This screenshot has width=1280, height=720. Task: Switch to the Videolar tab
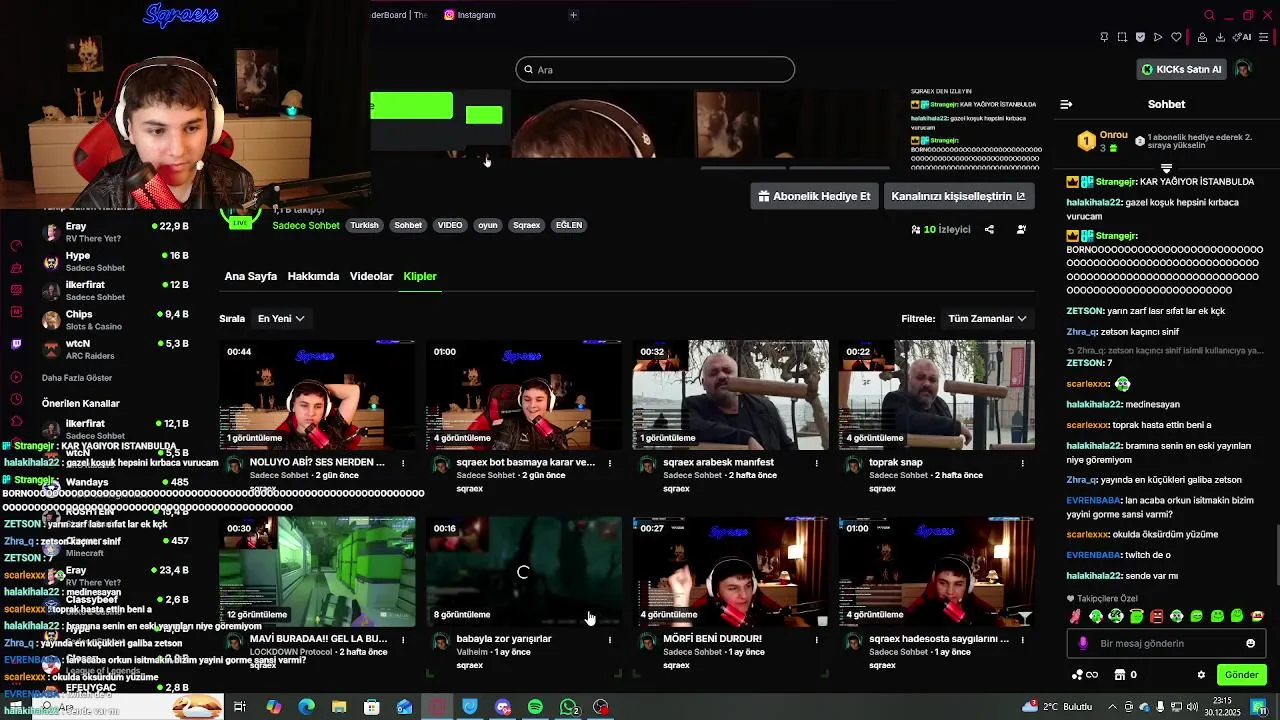coord(371,276)
